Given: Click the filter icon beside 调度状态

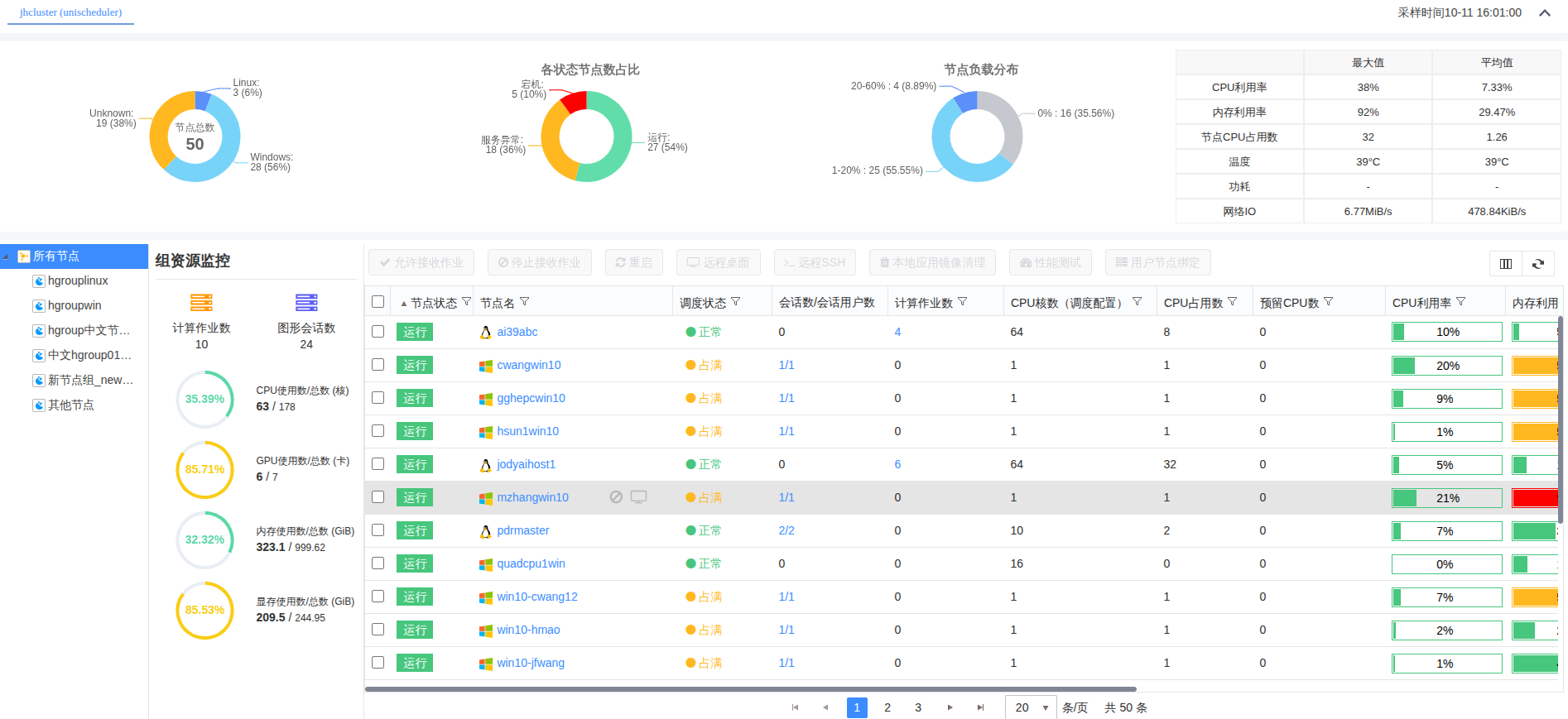Looking at the screenshot, I should pyautogui.click(x=736, y=302).
